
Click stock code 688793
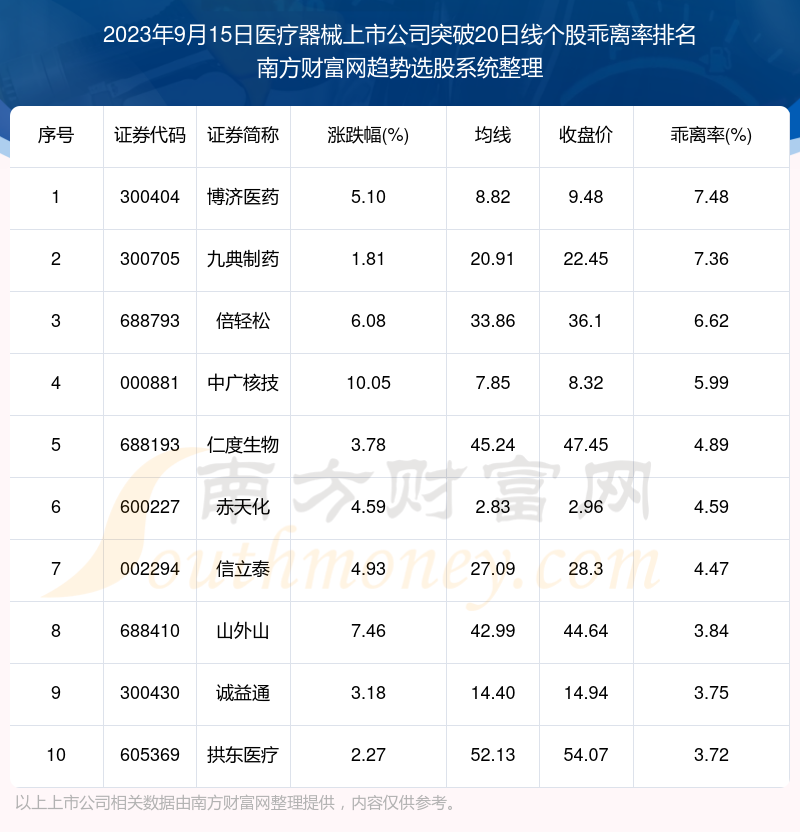click(x=150, y=321)
